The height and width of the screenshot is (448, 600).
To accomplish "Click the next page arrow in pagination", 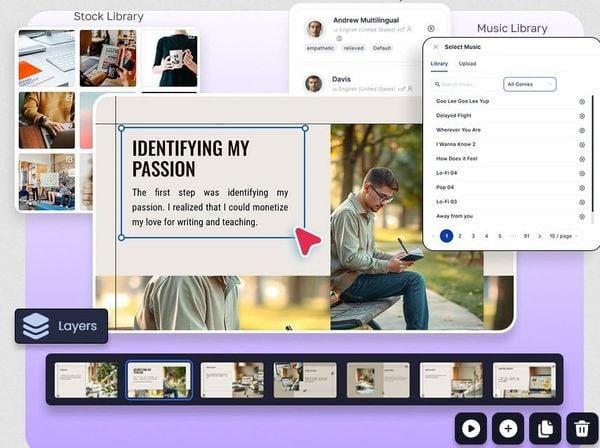I will point(540,236).
